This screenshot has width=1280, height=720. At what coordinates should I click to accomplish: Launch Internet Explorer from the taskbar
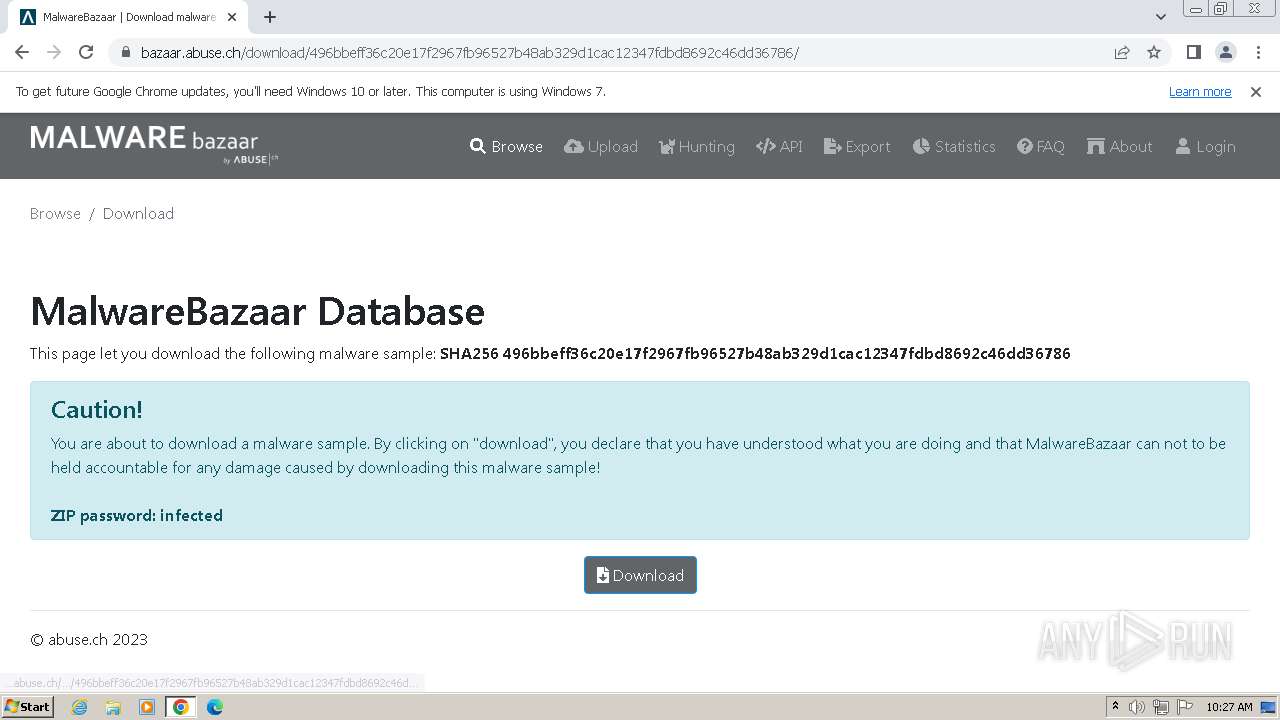click(79, 707)
